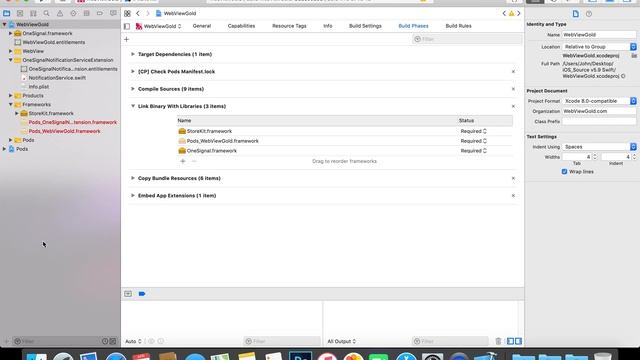Add a new build phase
The image size is (640, 360).
(127, 40)
